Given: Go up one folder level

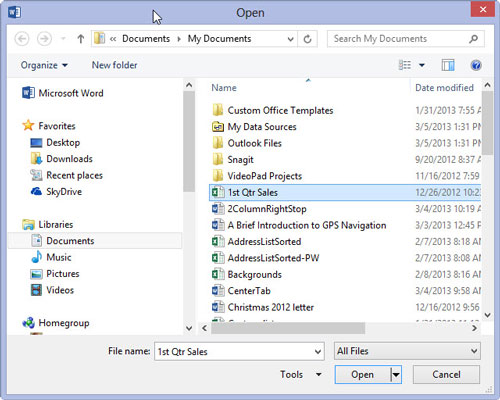Looking at the screenshot, I should [81, 39].
